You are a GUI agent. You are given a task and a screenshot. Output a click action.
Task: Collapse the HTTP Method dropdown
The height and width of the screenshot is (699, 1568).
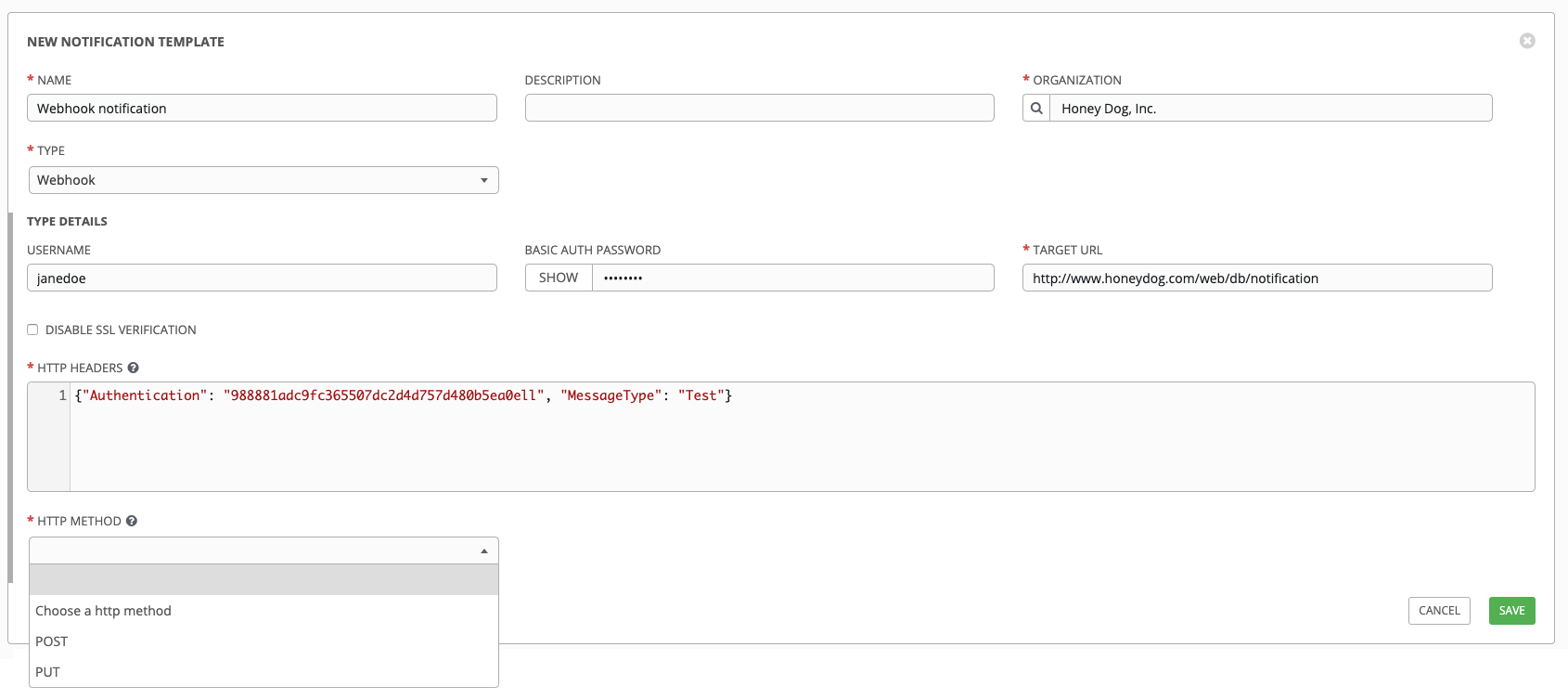tap(263, 550)
